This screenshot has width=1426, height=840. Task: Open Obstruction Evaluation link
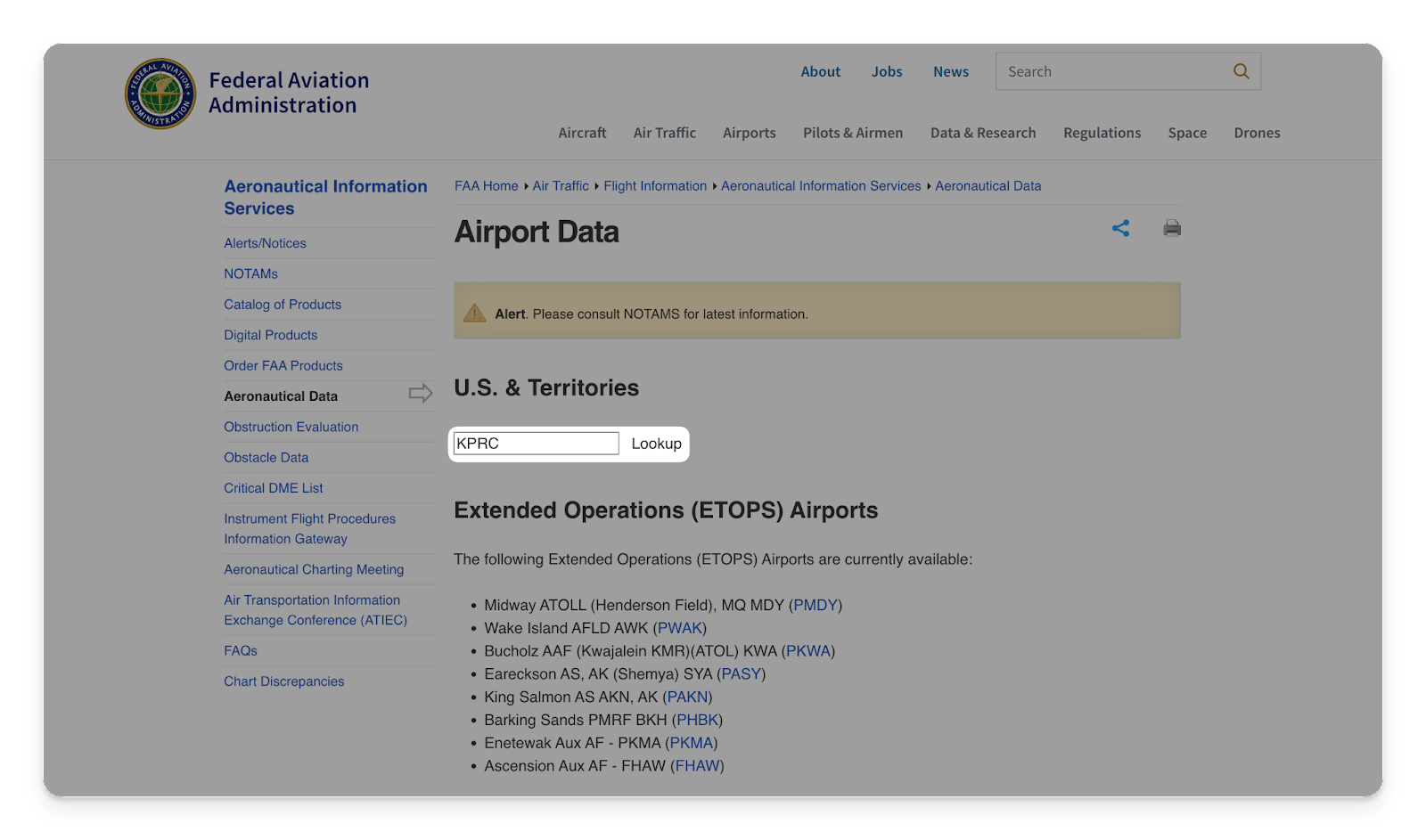click(291, 427)
